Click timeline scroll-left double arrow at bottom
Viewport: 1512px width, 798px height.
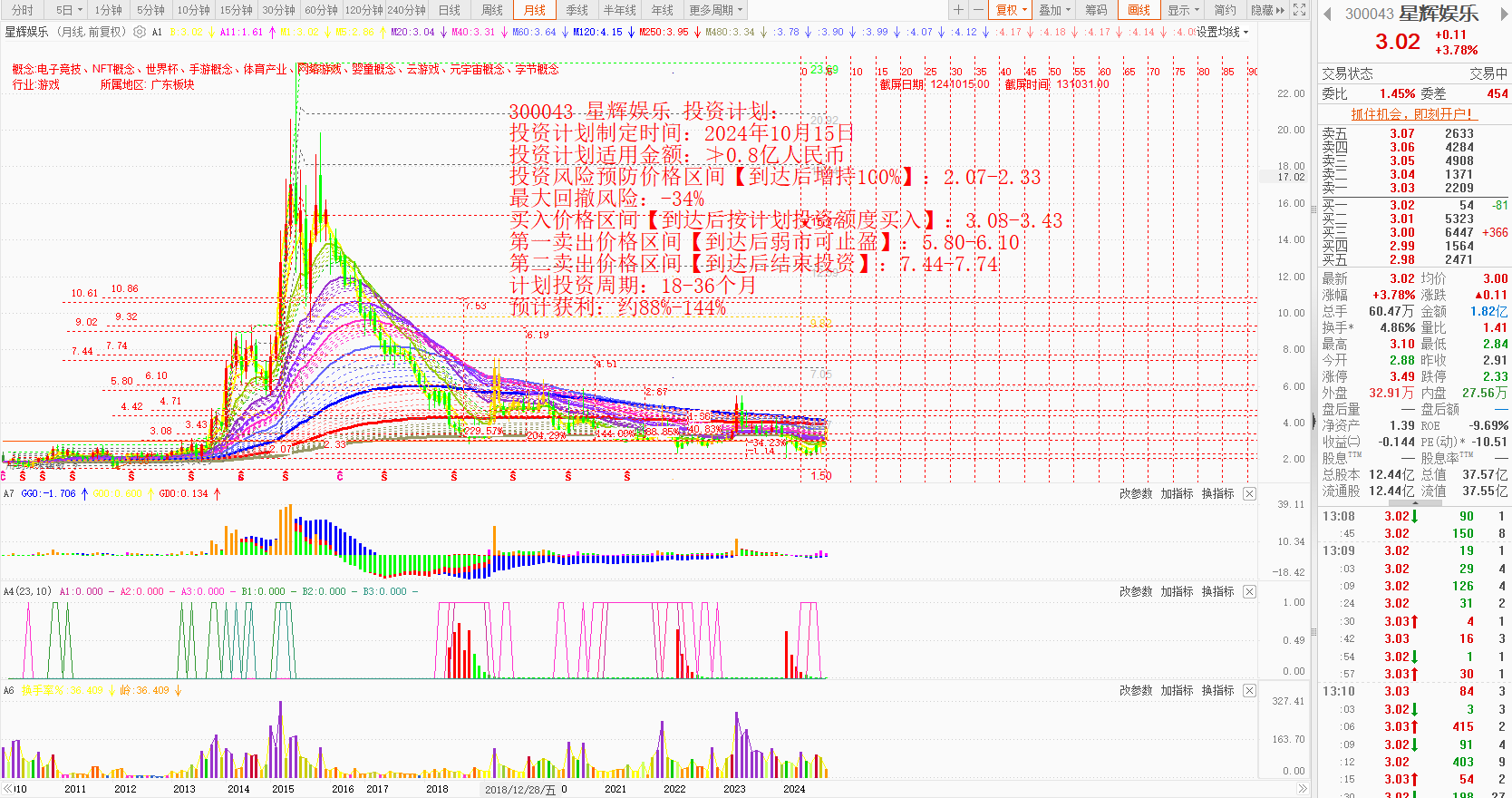(7, 789)
